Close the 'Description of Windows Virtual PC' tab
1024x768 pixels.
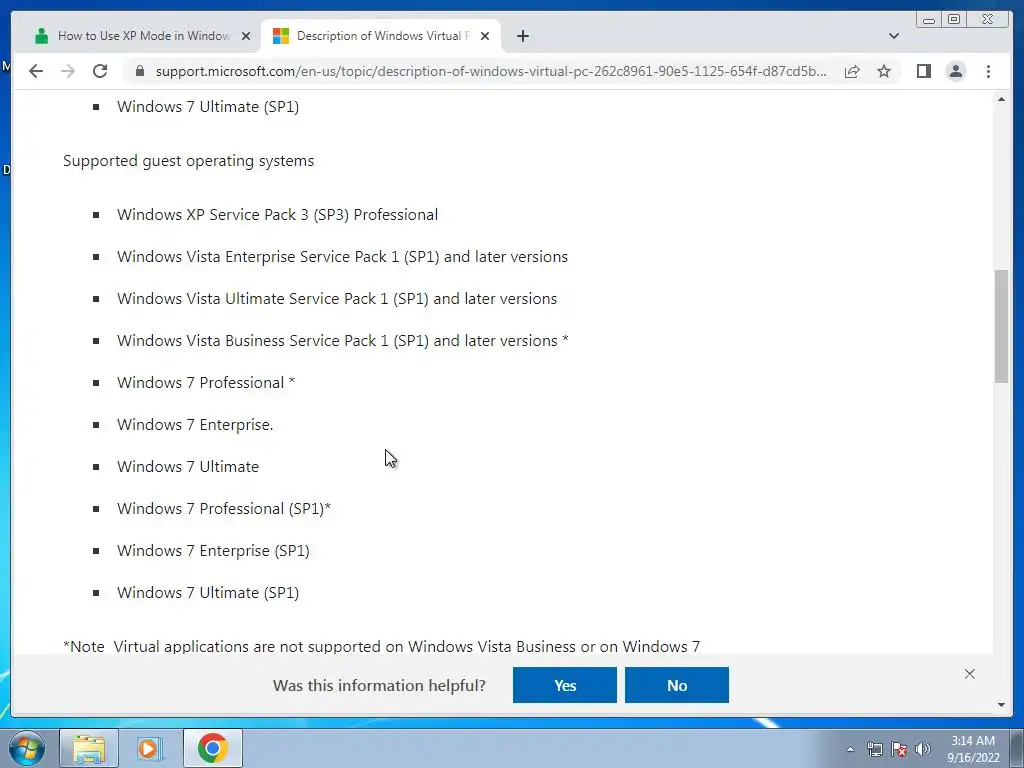click(485, 36)
